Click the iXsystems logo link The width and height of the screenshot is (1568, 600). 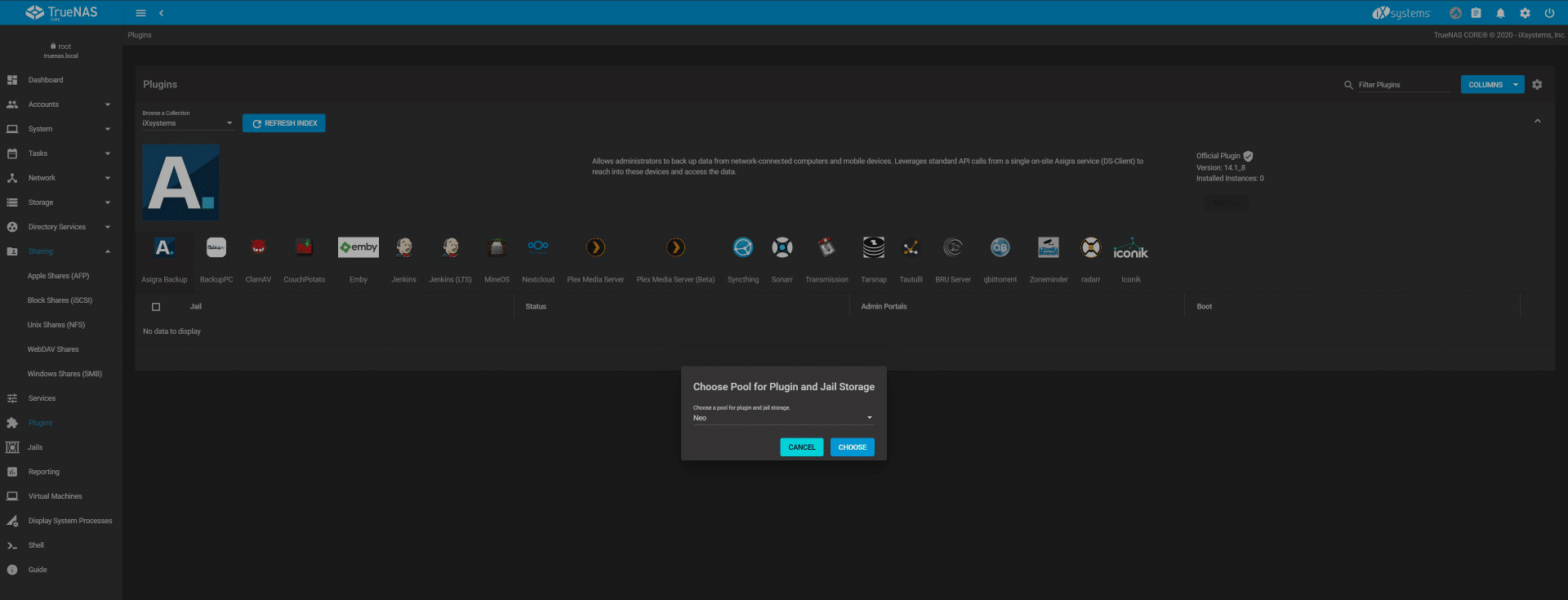1401,13
